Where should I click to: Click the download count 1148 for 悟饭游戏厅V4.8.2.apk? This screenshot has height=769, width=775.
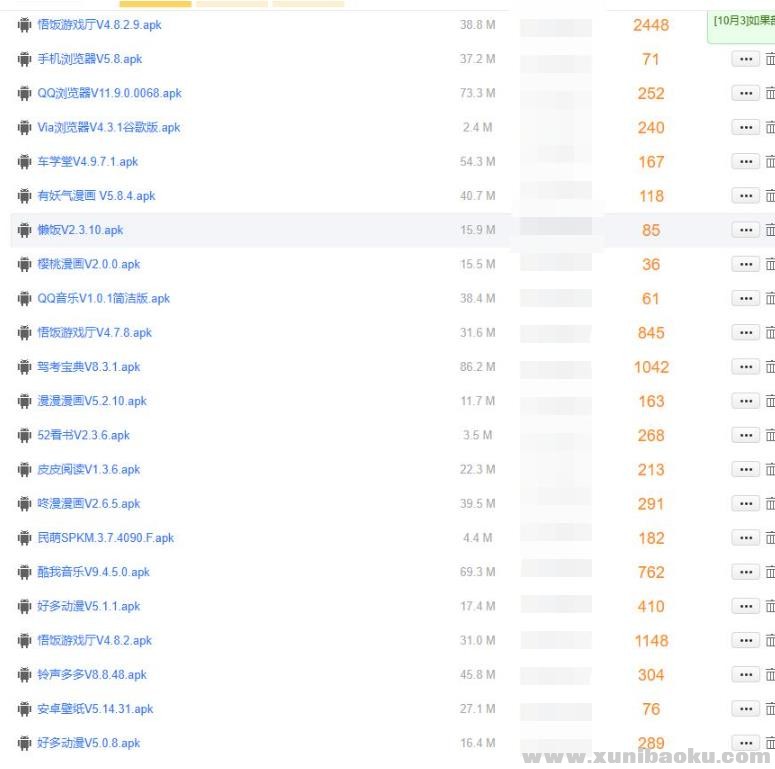click(651, 641)
